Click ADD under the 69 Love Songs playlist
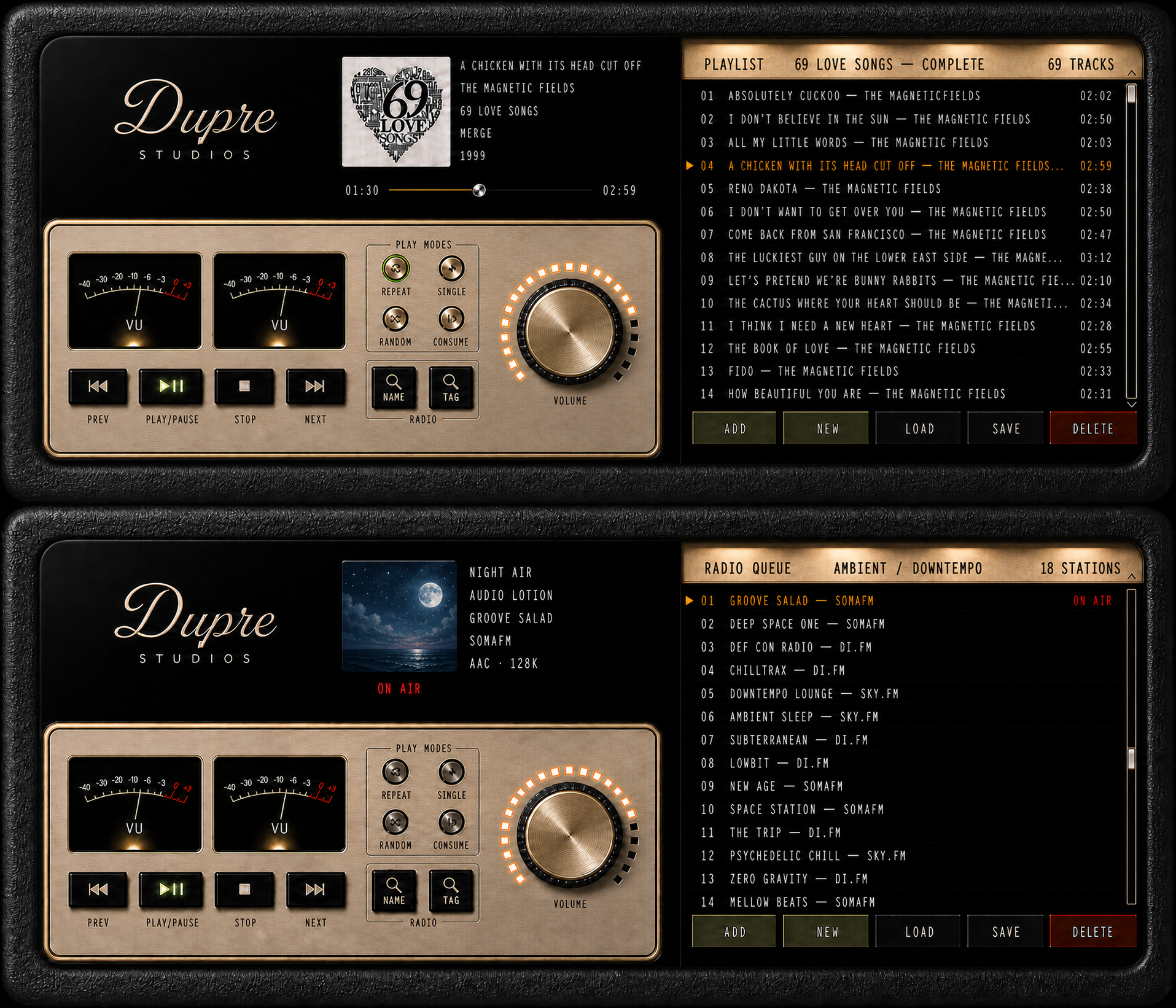This screenshot has height=1008, width=1176. 734,428
